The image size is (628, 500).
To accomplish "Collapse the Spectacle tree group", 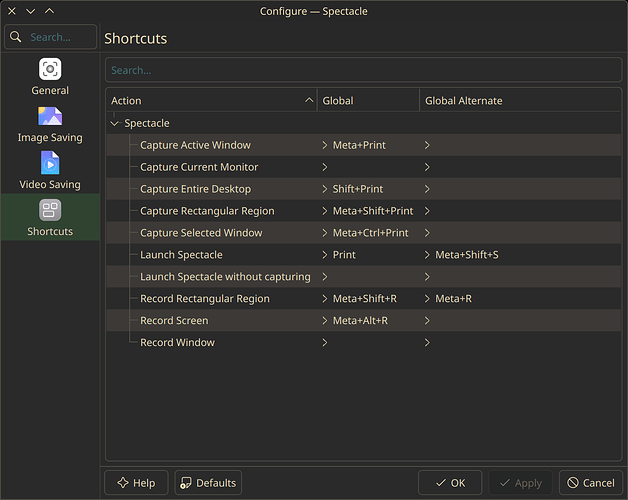I will [115, 123].
